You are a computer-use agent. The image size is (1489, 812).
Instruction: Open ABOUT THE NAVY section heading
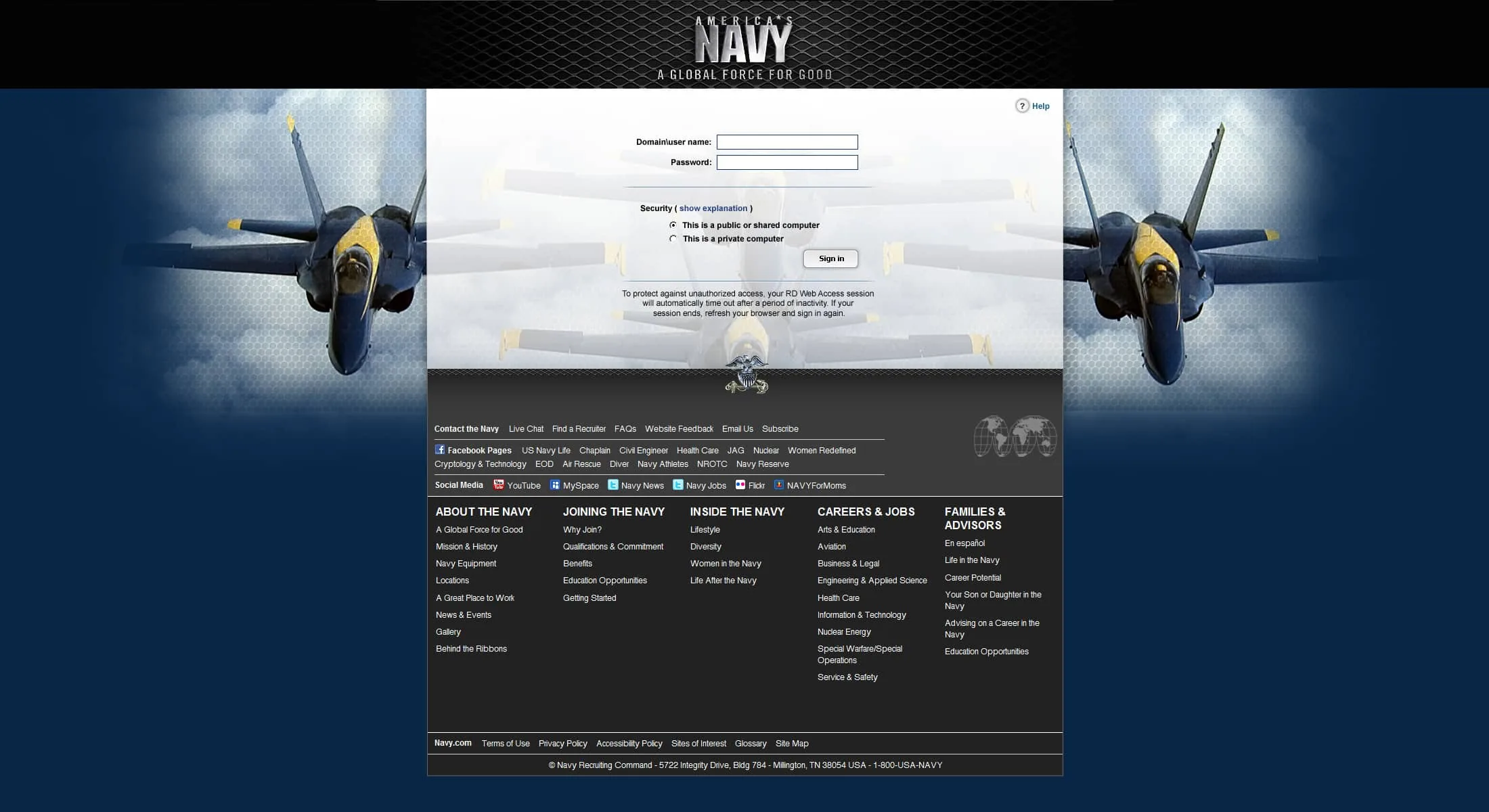(484, 512)
